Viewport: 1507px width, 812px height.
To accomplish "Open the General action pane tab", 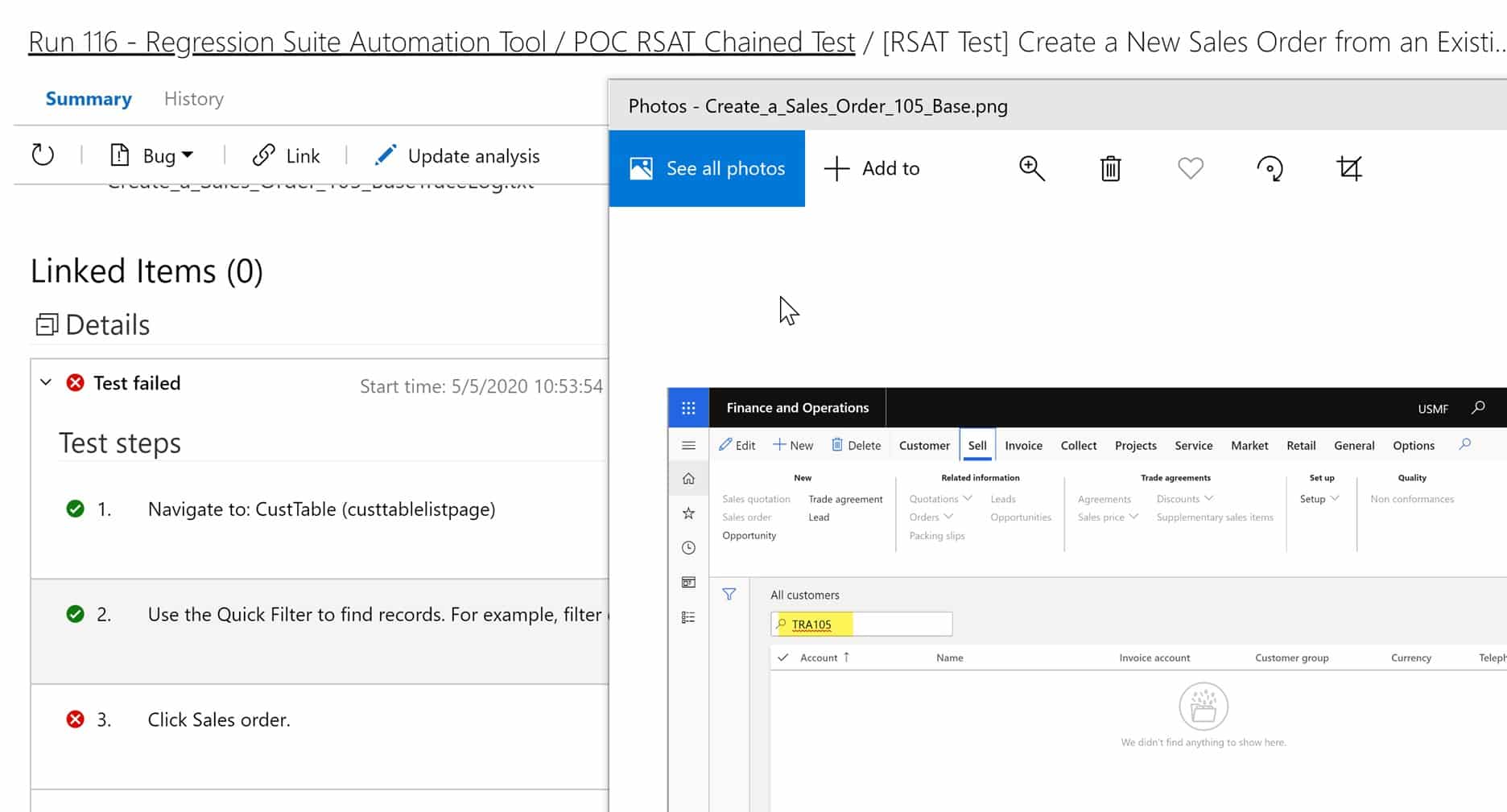I will tap(1354, 445).
